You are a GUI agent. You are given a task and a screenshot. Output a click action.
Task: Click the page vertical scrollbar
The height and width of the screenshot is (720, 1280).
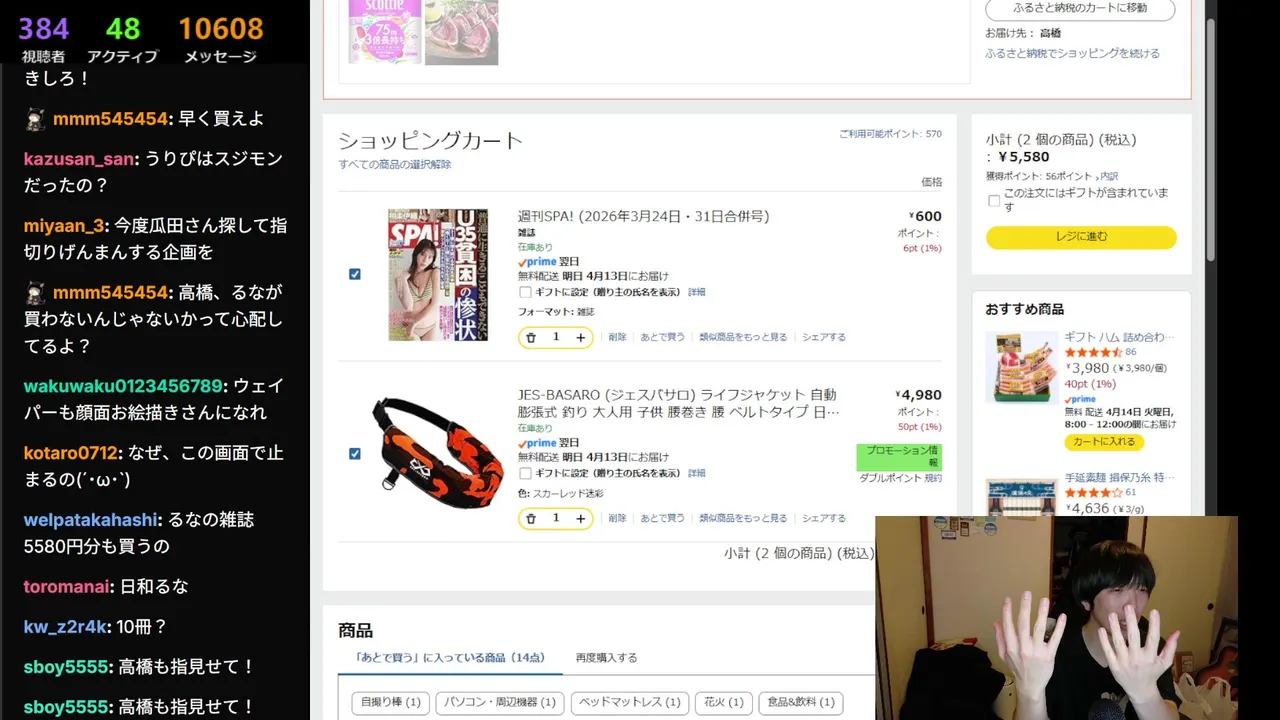tap(1211, 140)
